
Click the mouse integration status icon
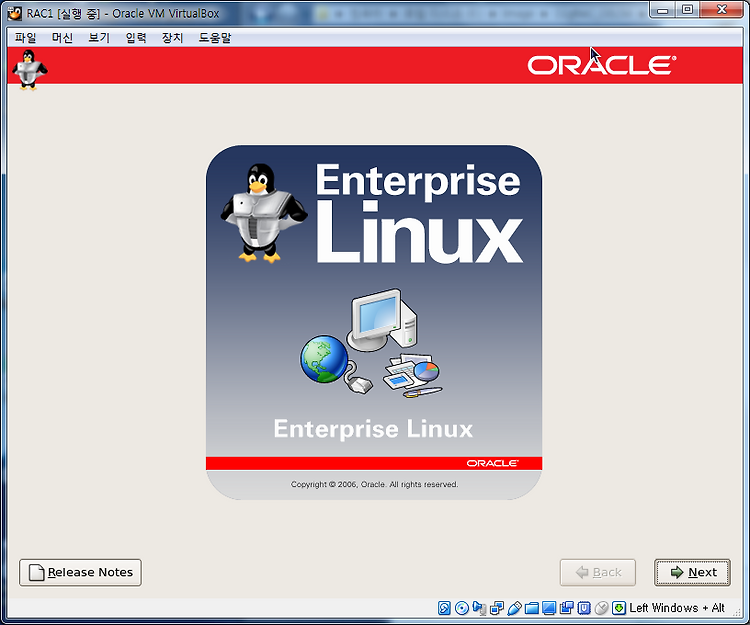coord(602,608)
